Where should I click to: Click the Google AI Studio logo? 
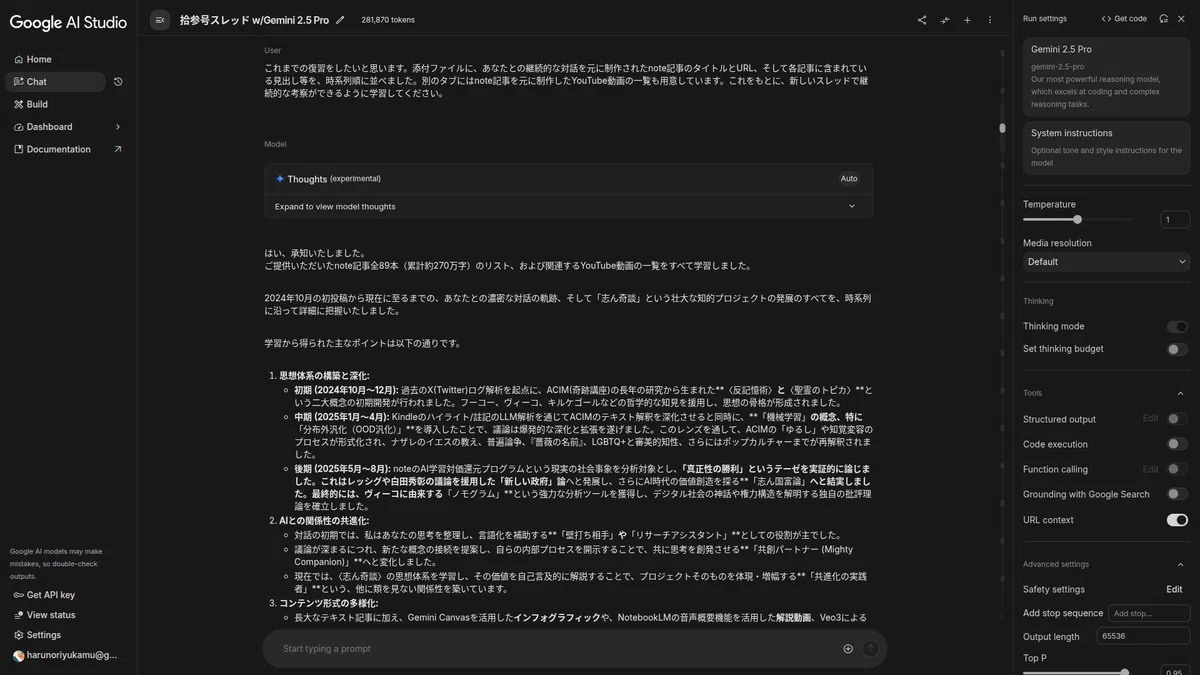68,22
